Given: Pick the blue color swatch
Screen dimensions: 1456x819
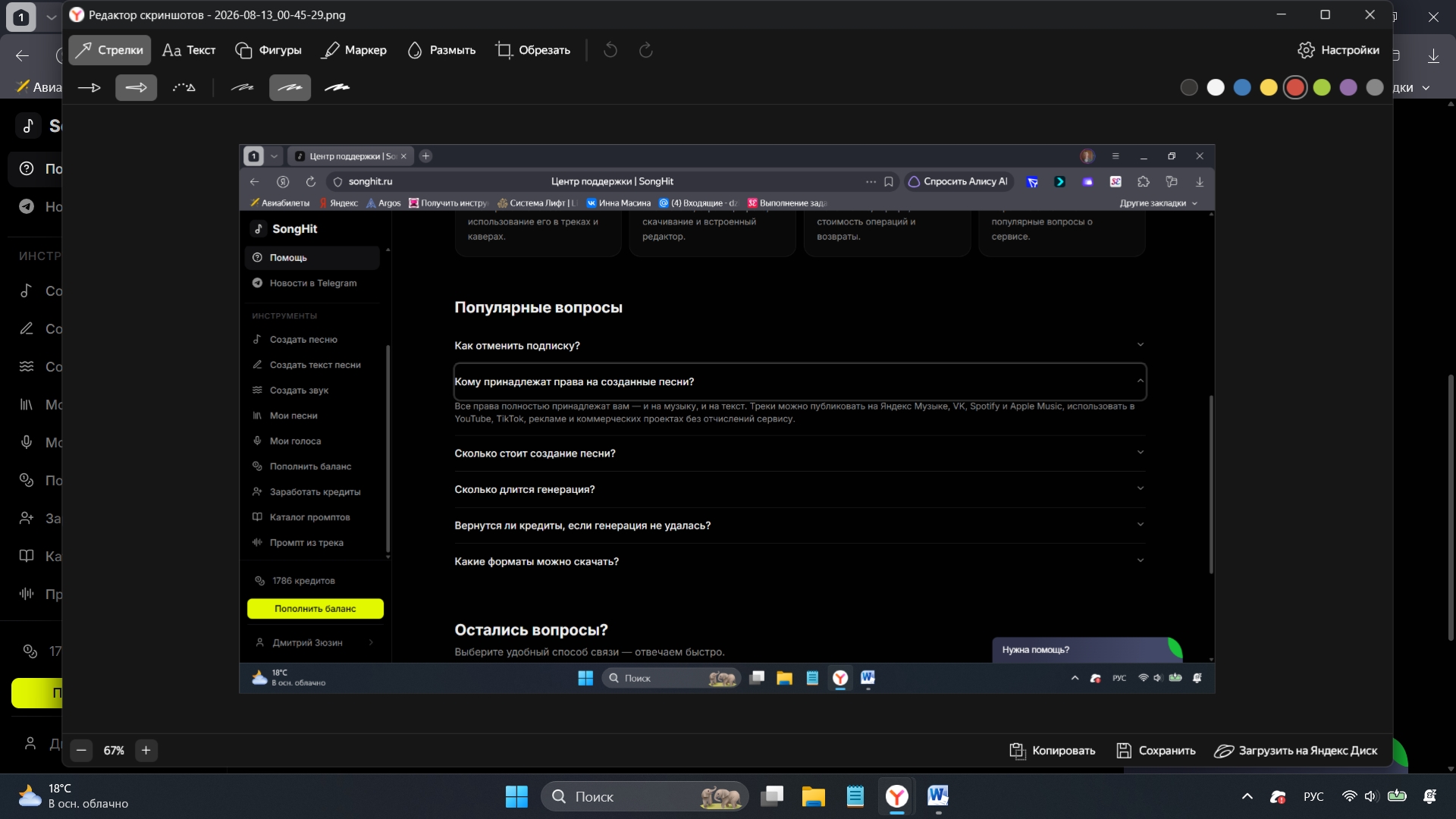Looking at the screenshot, I should 1242,88.
